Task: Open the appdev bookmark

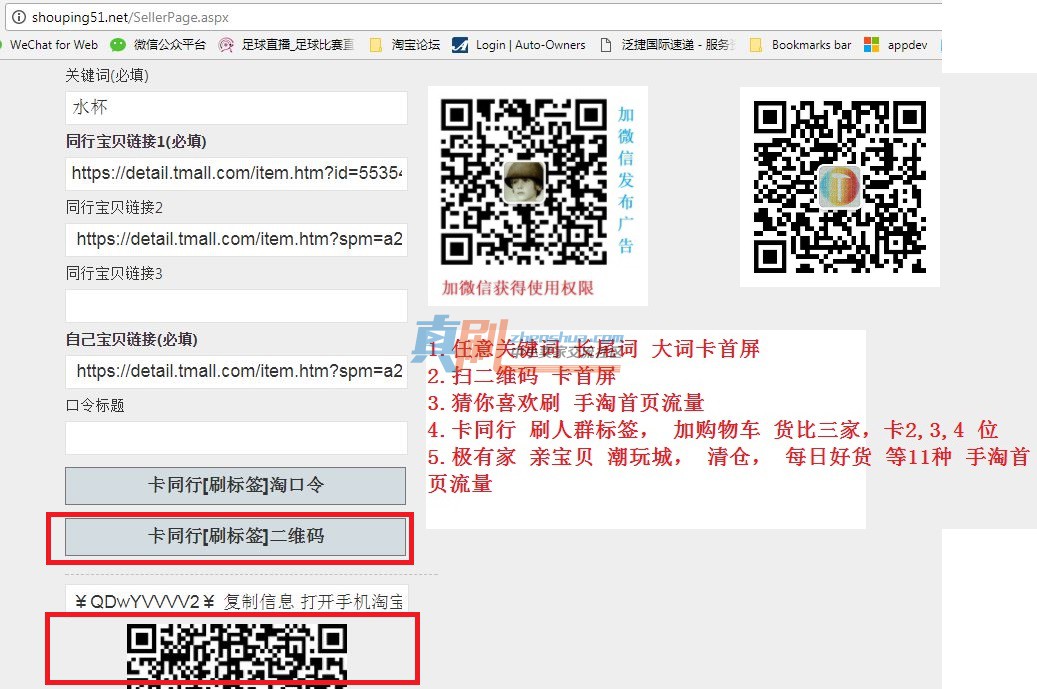Action: (x=907, y=45)
